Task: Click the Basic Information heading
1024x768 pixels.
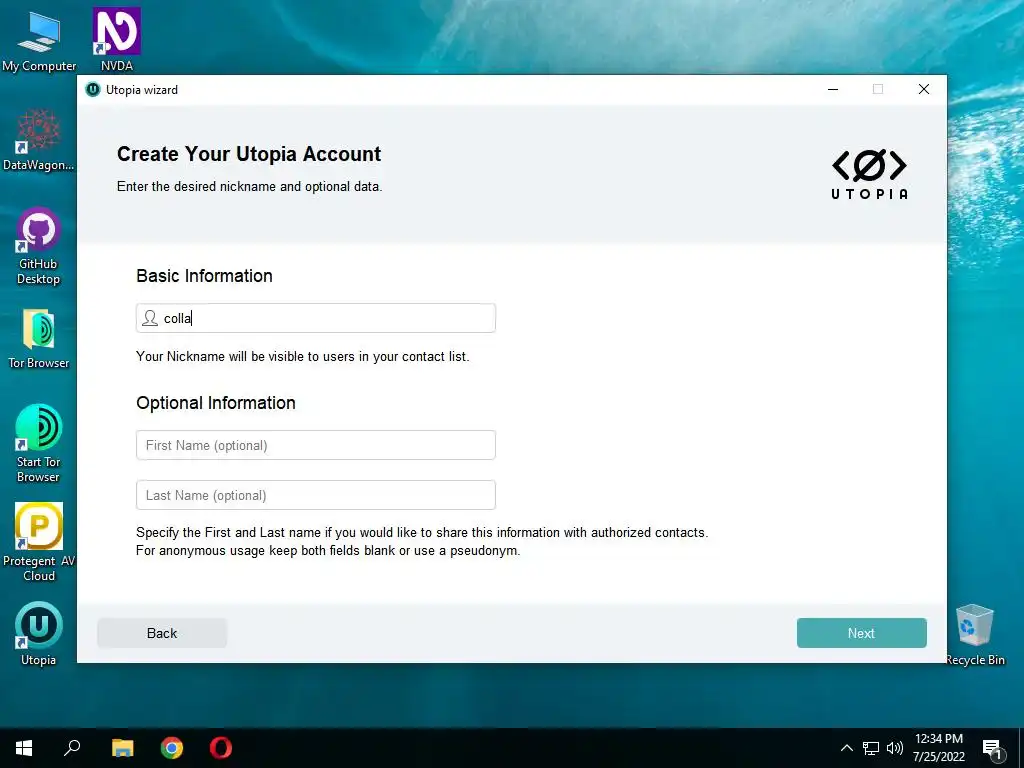Action: [x=204, y=276]
